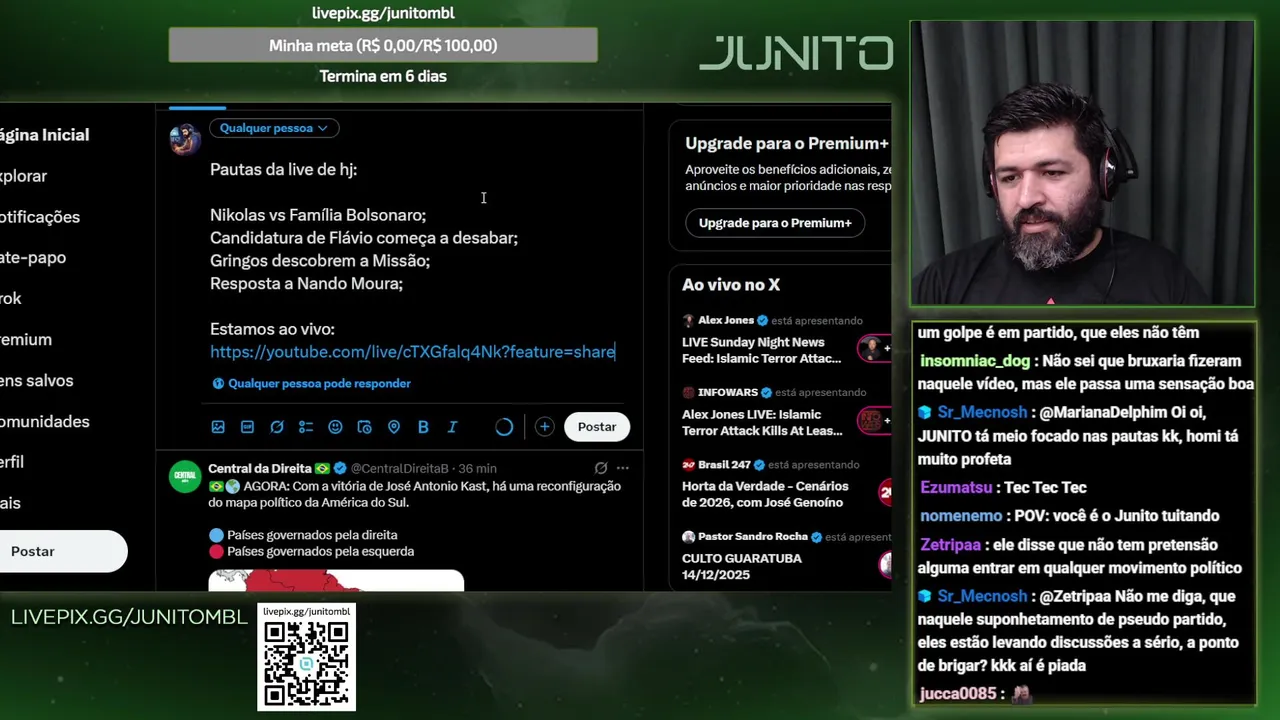The width and height of the screenshot is (1280, 720).
Task: Click the @CentralDireitaB handle
Action: tap(400, 468)
